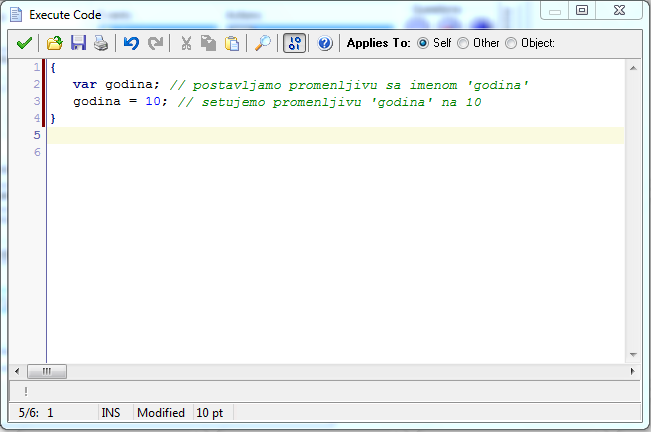Click the Execute Code document icon
The height and width of the screenshot is (432, 651).
coord(16,15)
